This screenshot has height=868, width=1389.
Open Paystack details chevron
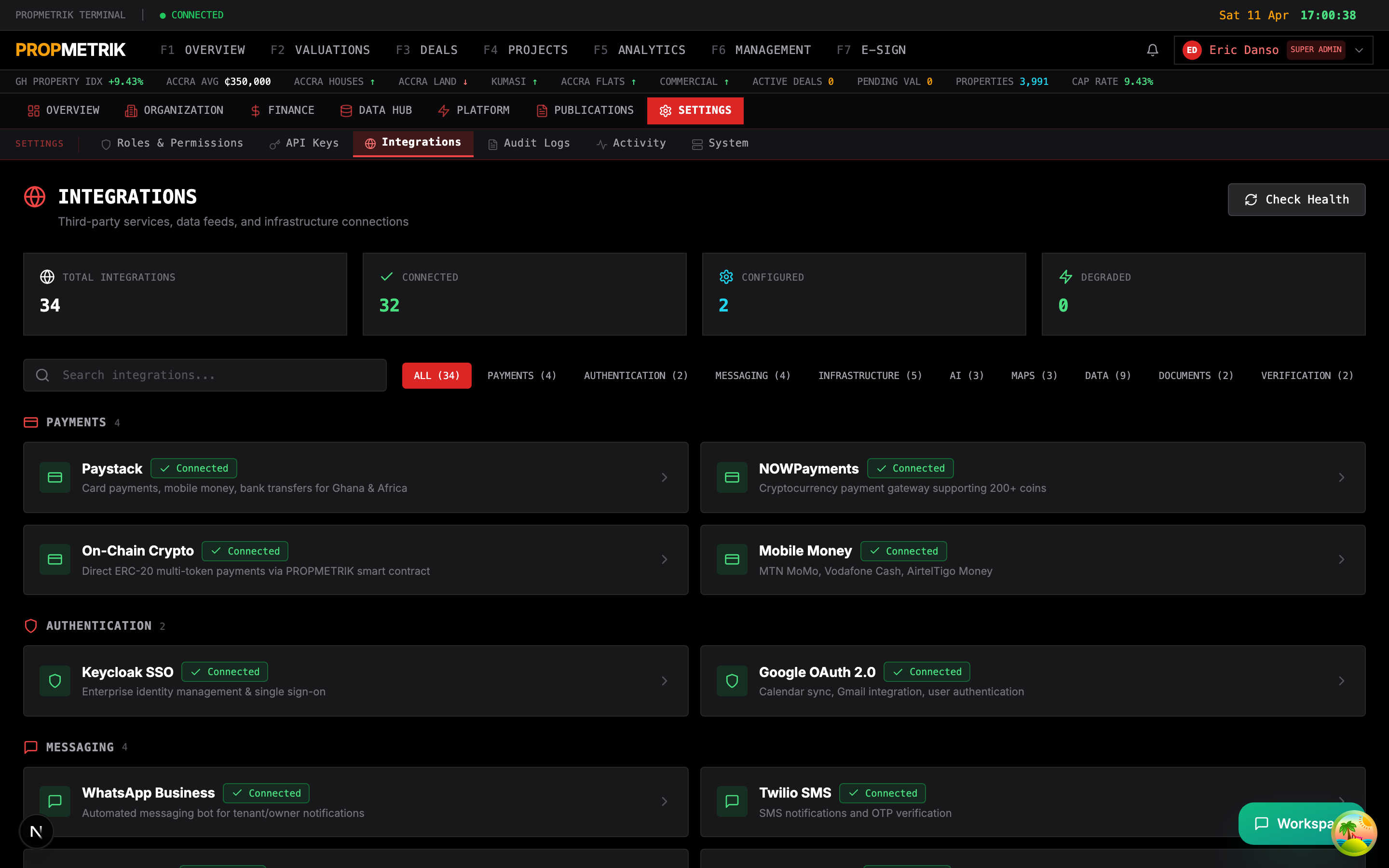coord(664,477)
